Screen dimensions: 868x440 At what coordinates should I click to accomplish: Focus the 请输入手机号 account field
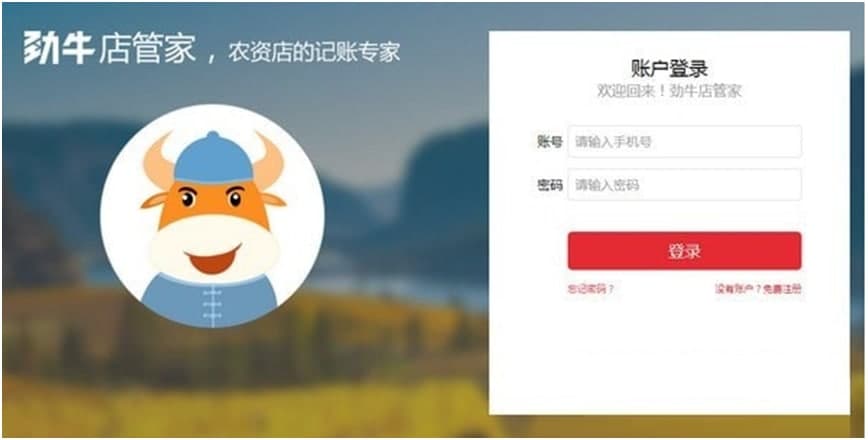point(685,142)
